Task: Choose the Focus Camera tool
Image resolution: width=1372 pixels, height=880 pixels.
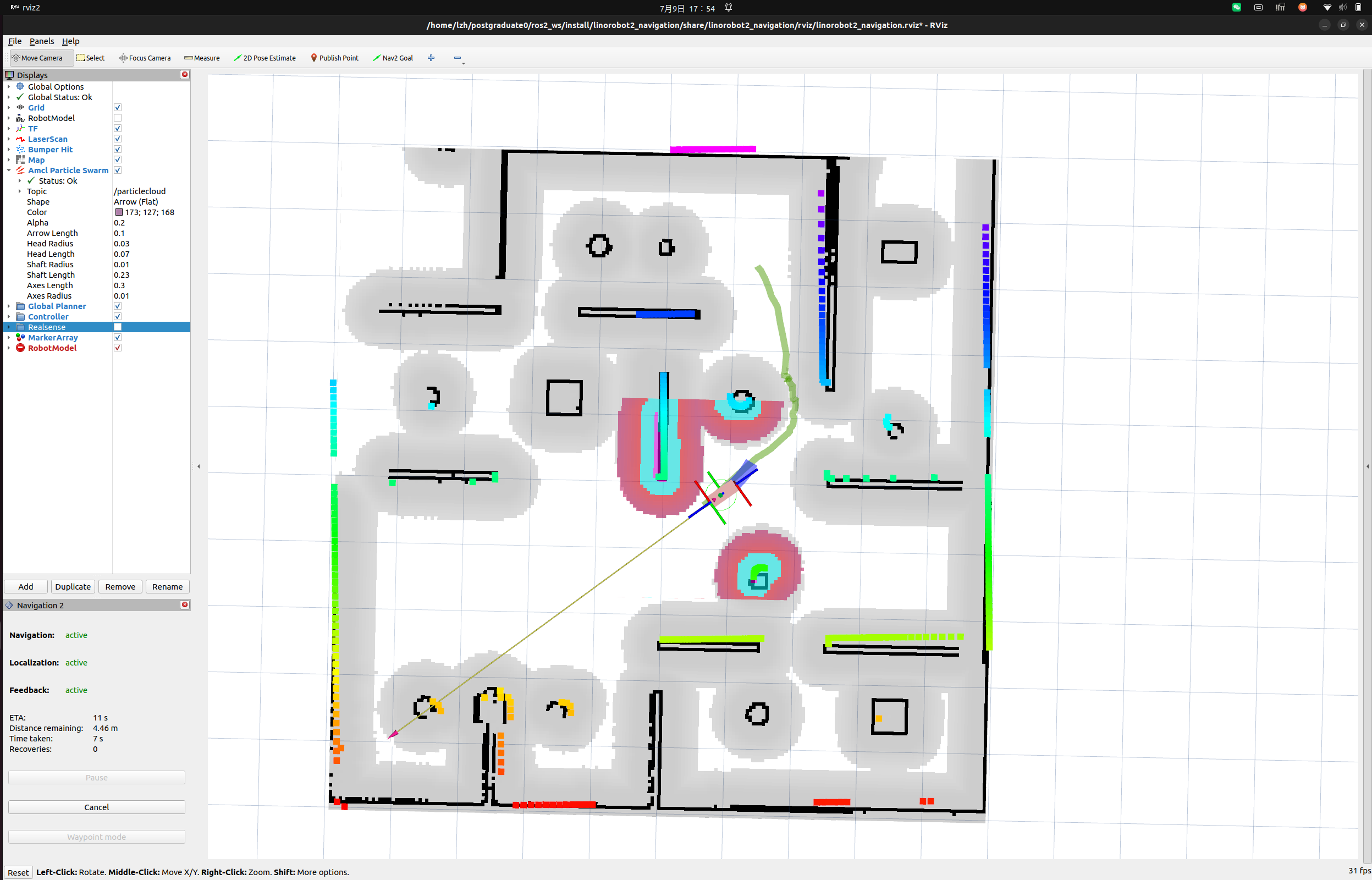Action: [145, 58]
